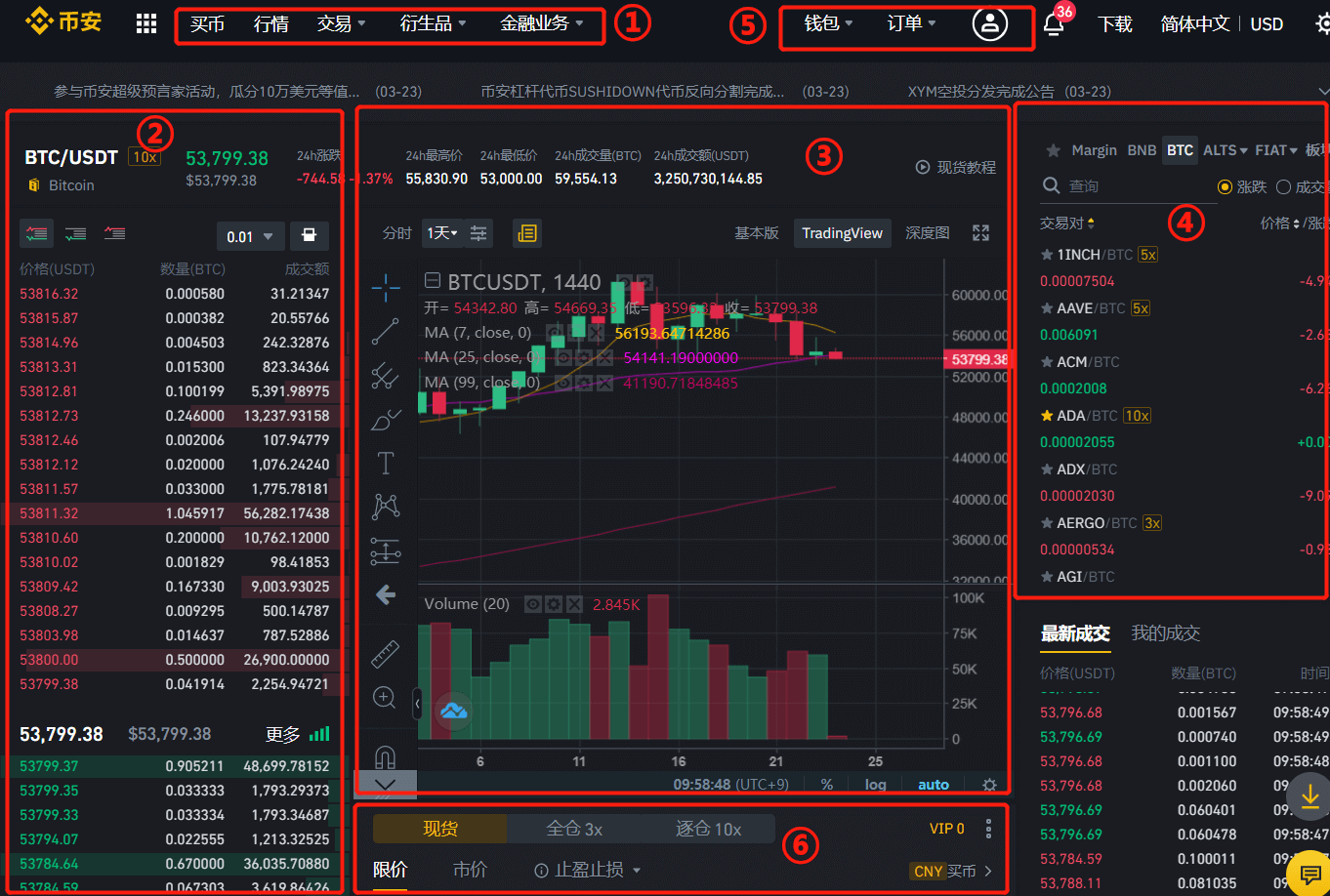
Task: Open chart indicator settings sliders icon
Action: tap(478, 233)
